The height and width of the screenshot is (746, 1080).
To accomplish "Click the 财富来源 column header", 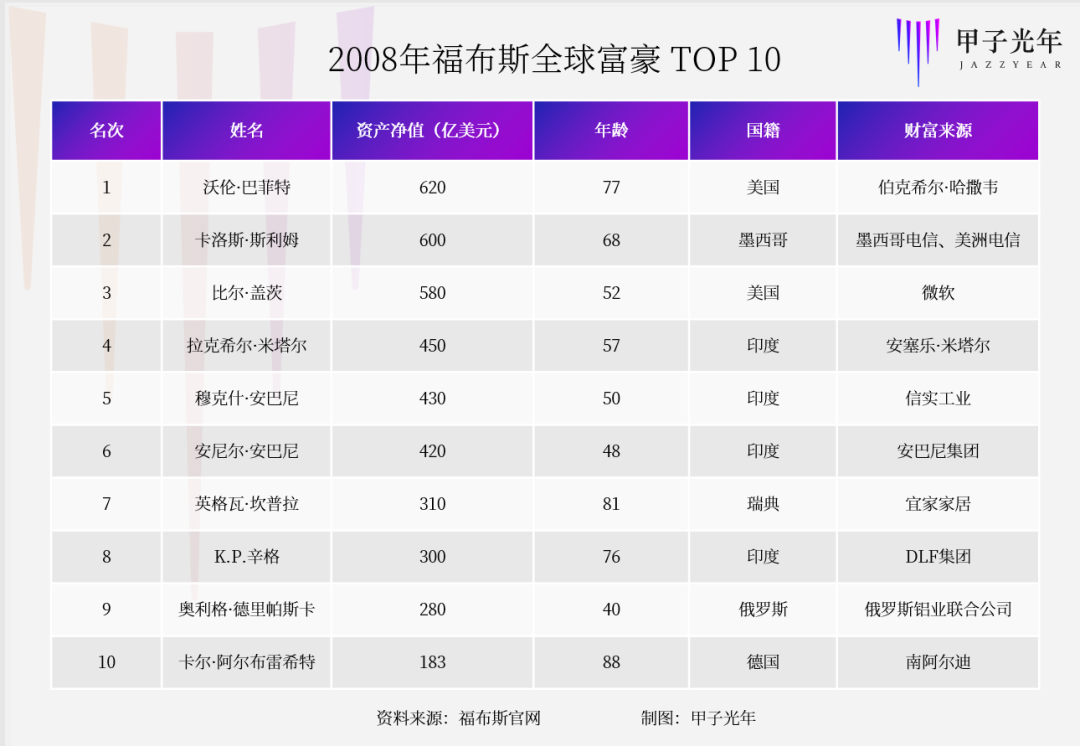I will [x=938, y=131].
